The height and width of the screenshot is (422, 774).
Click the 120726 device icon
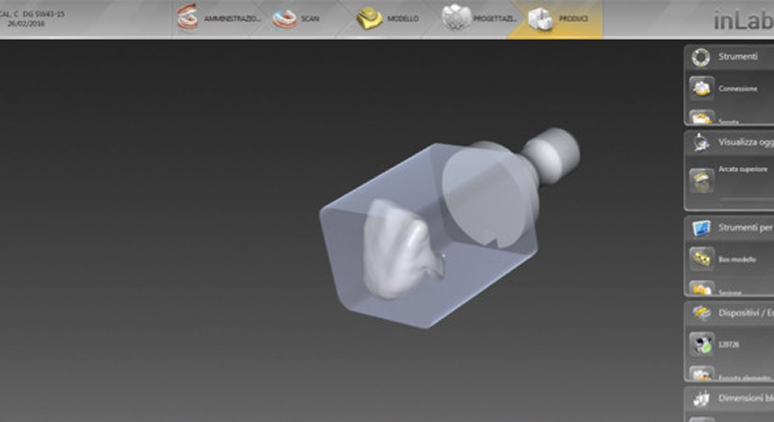point(701,342)
